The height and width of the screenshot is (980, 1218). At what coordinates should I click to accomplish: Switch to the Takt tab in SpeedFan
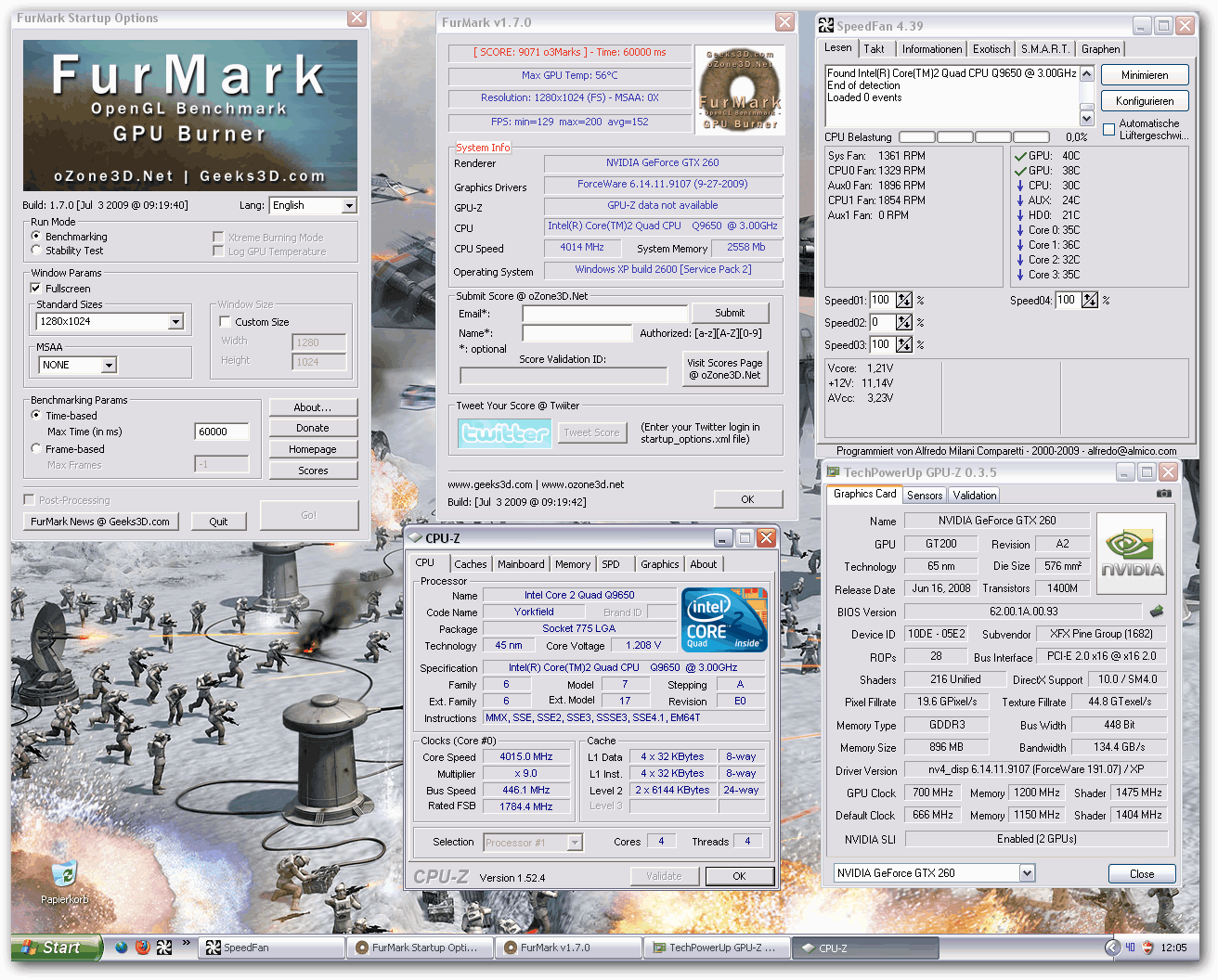(x=874, y=49)
